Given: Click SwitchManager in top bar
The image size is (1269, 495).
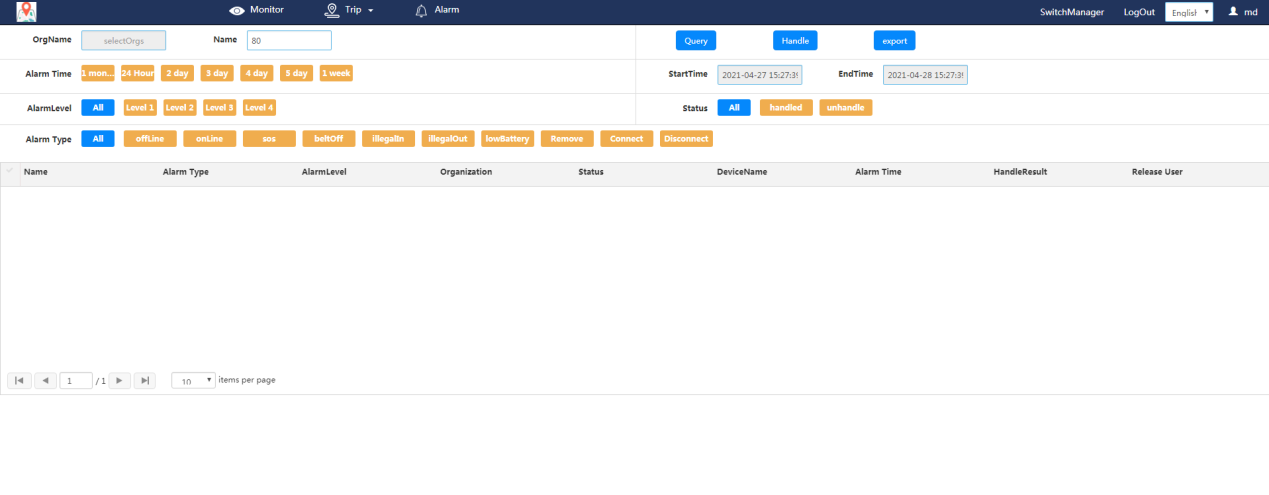Looking at the screenshot, I should coord(1072,12).
